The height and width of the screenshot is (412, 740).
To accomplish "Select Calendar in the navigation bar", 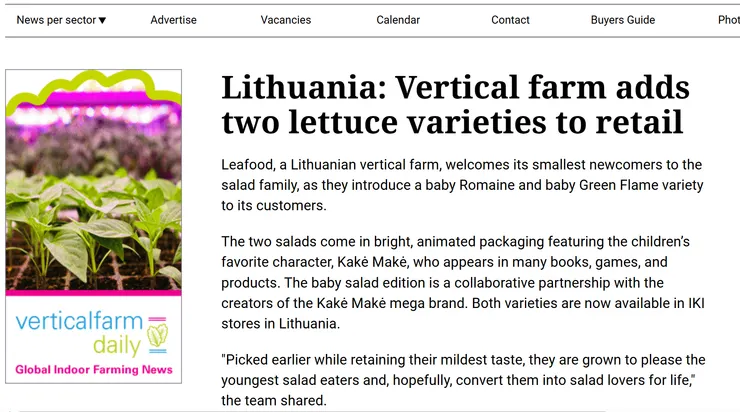I will point(398,20).
